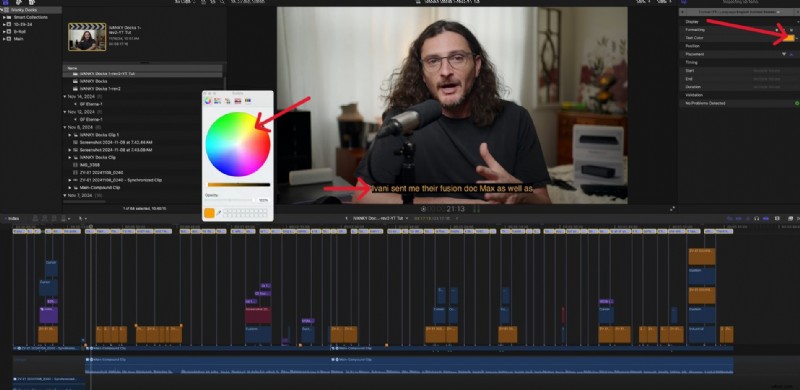Select the image palettes tab in Colors
The width and height of the screenshot is (800, 390).
[237, 101]
